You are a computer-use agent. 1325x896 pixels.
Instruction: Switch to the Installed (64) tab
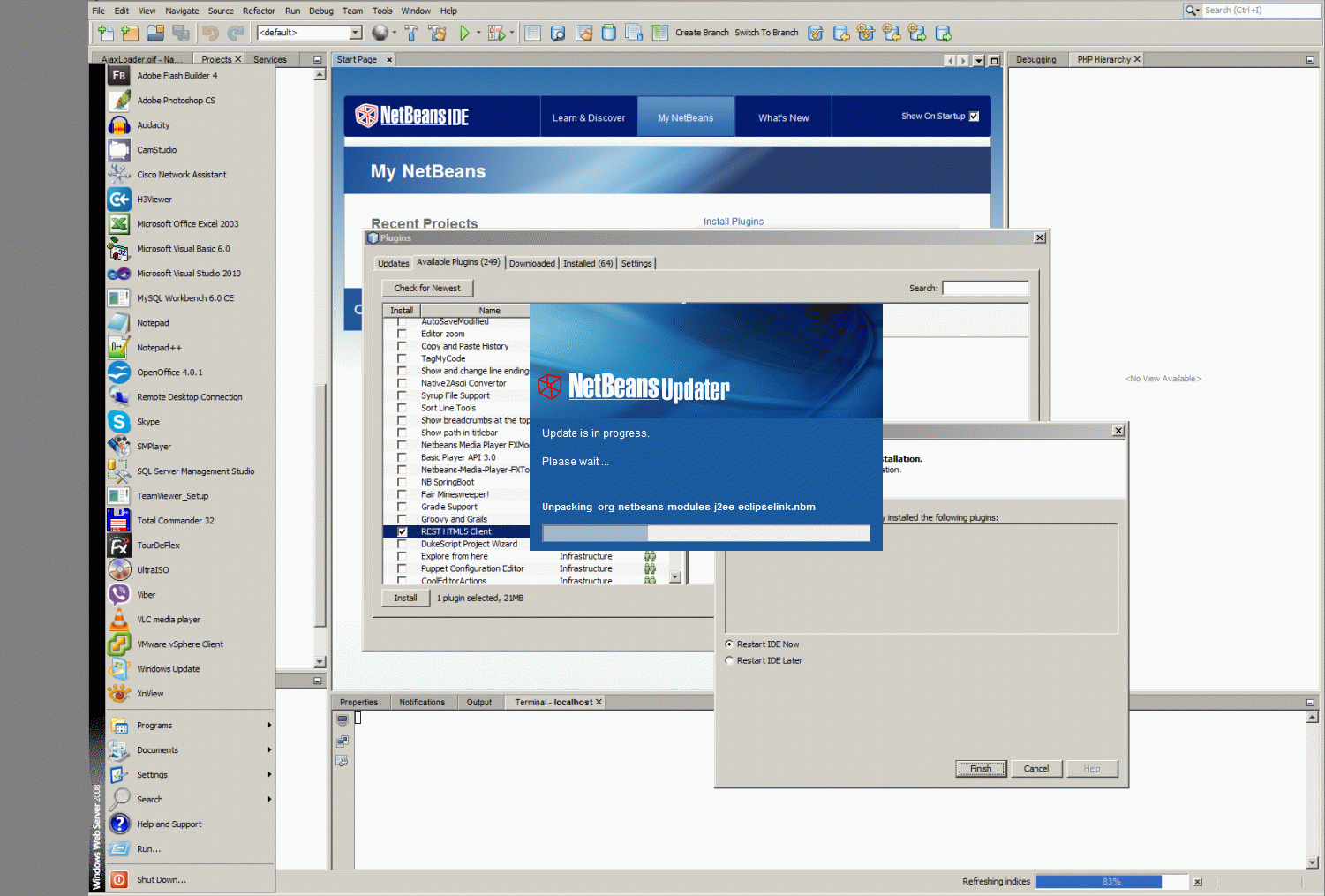(x=588, y=263)
